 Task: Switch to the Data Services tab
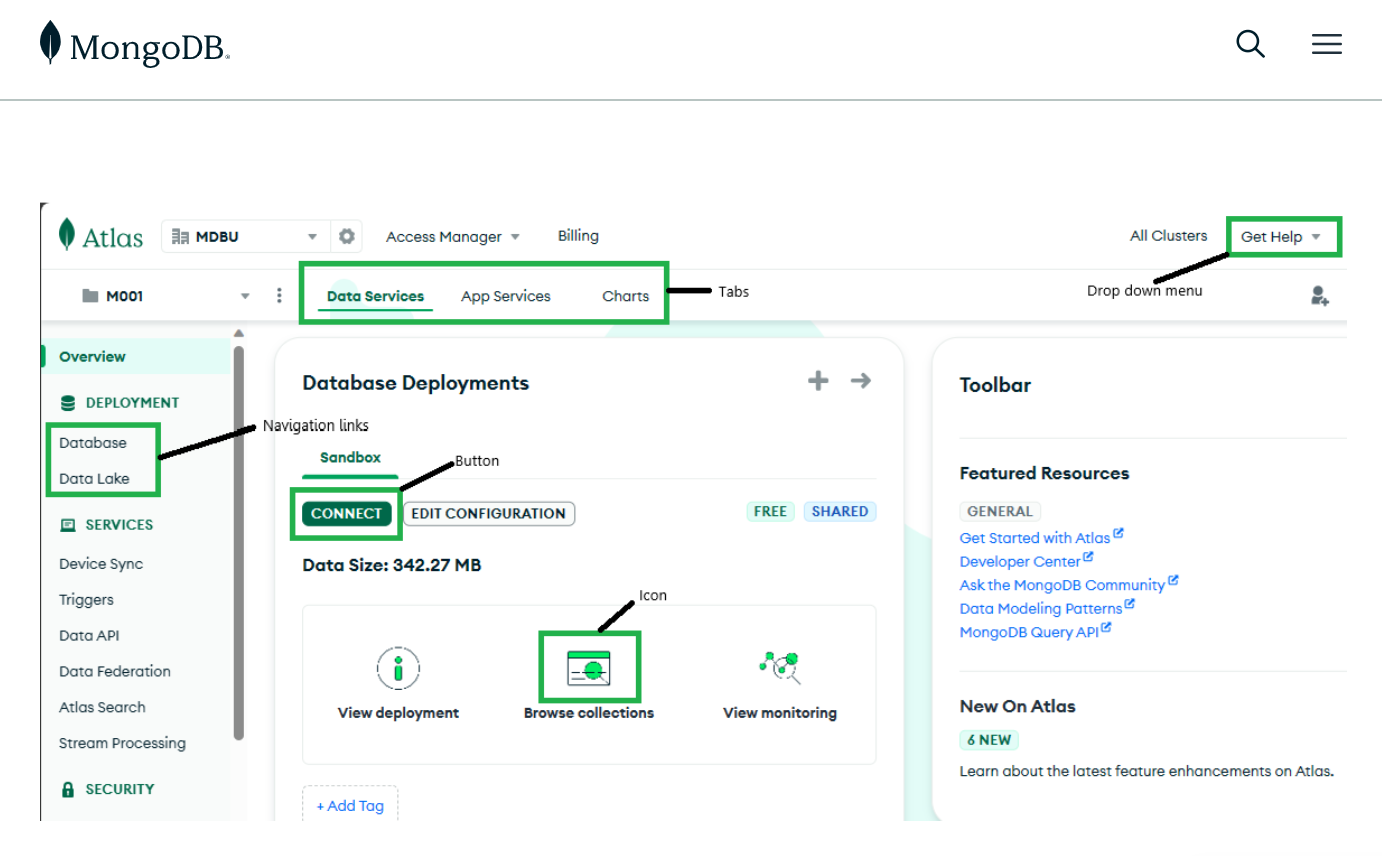coord(375,296)
